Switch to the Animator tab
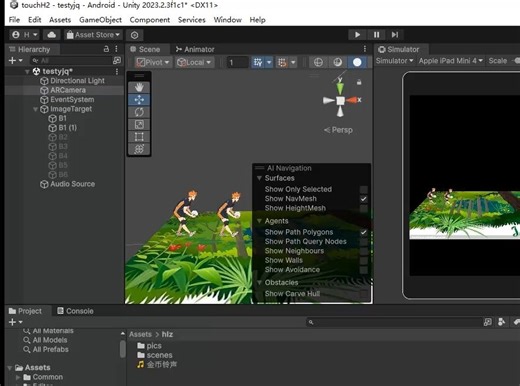520x386 pixels. pos(195,49)
